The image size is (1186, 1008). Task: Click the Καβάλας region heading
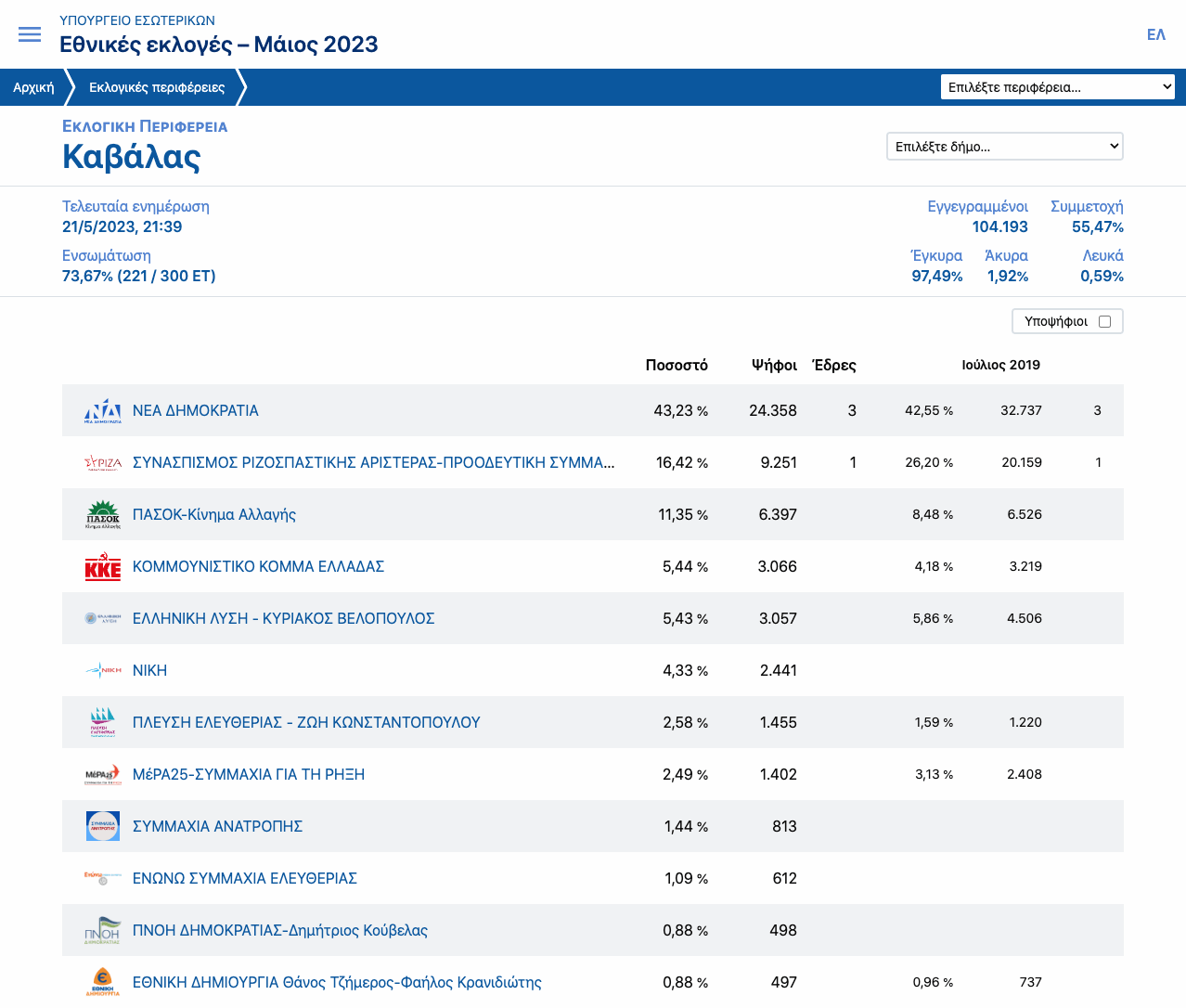131,157
